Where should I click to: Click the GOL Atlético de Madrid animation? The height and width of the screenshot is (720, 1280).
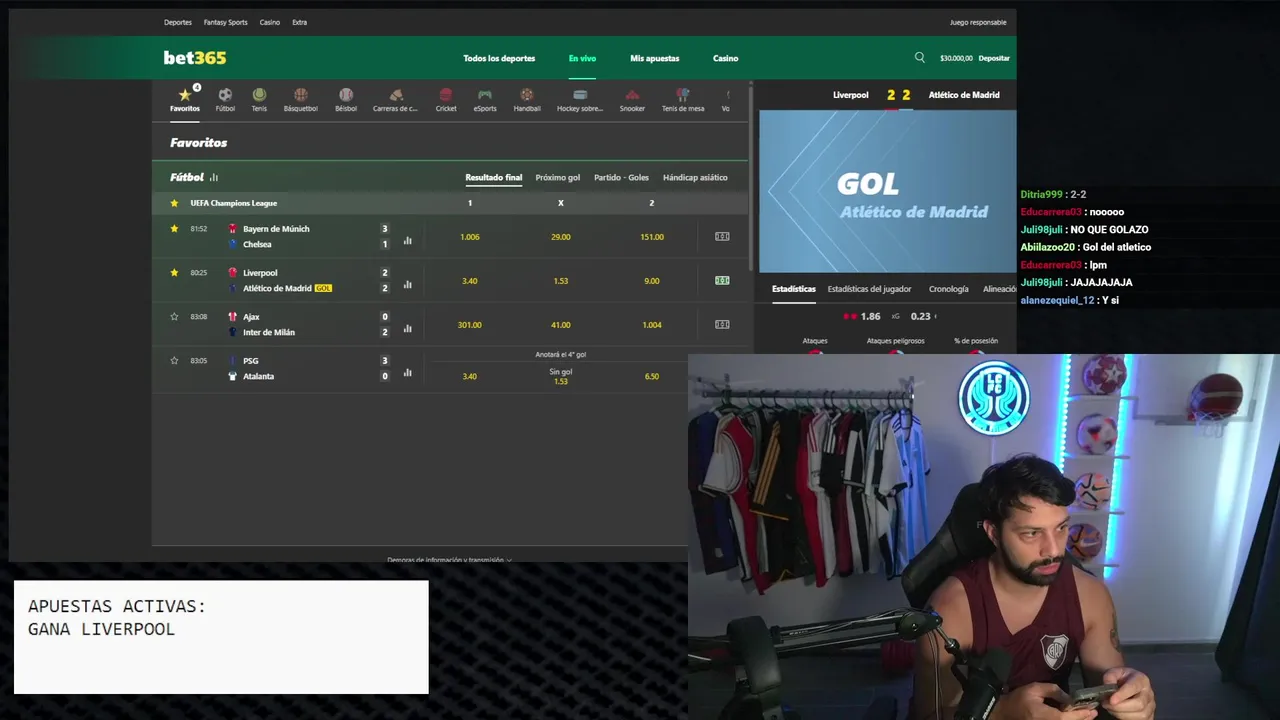(x=887, y=191)
